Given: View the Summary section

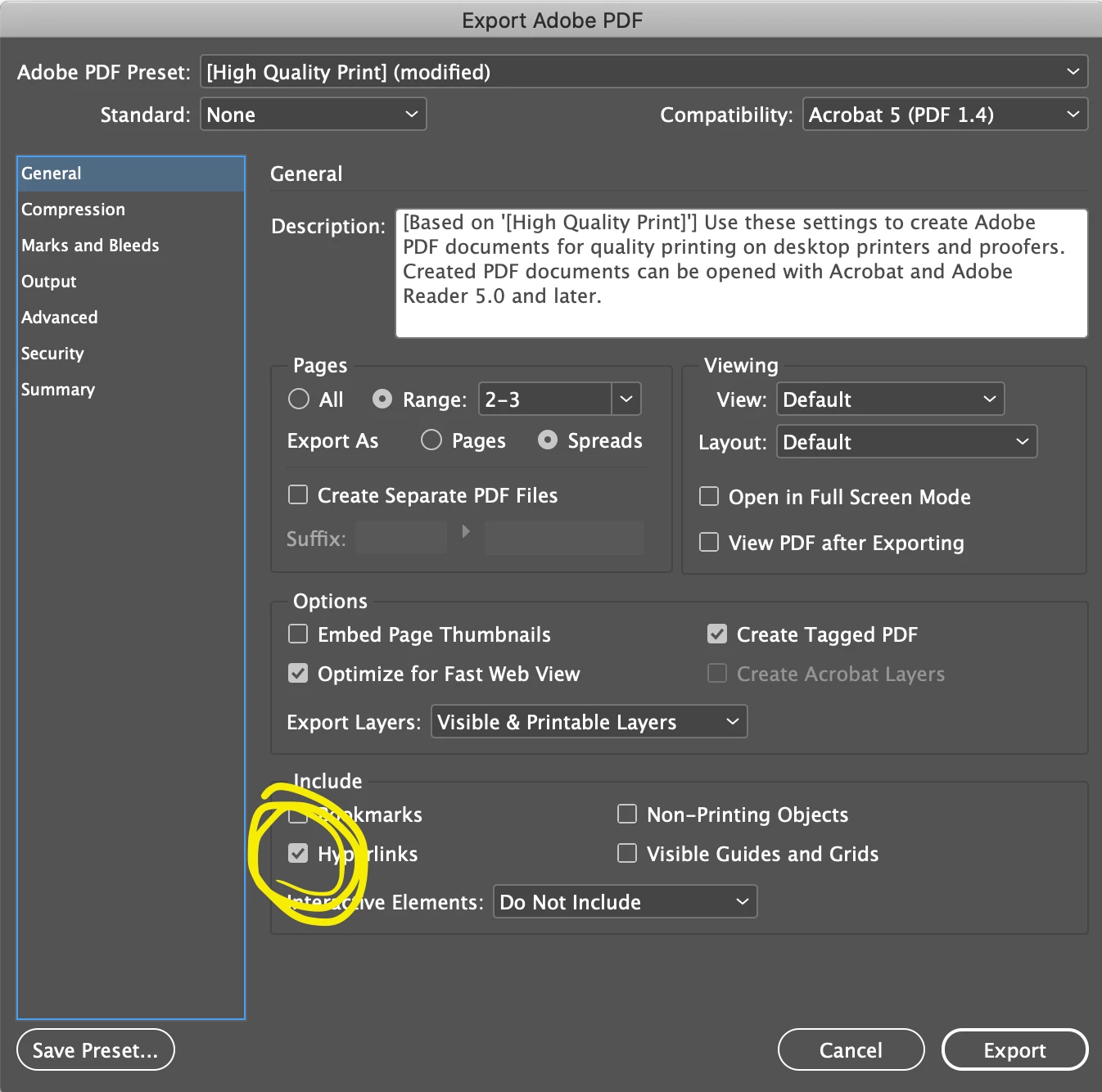Looking at the screenshot, I should click(x=131, y=390).
